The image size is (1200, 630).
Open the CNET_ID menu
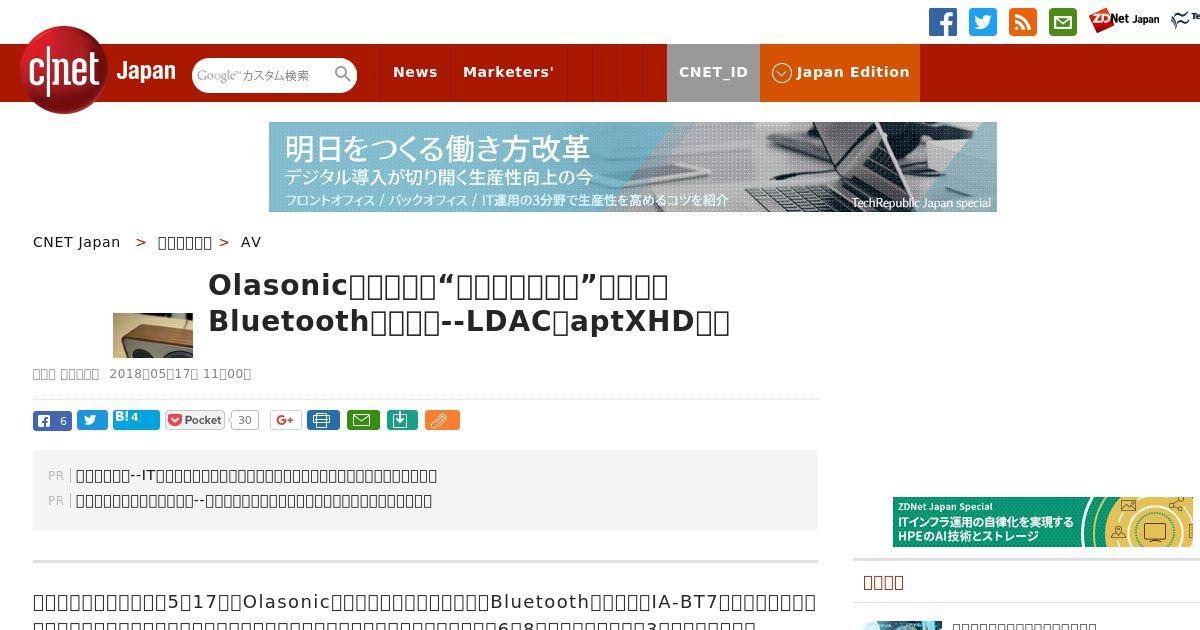[713, 72]
